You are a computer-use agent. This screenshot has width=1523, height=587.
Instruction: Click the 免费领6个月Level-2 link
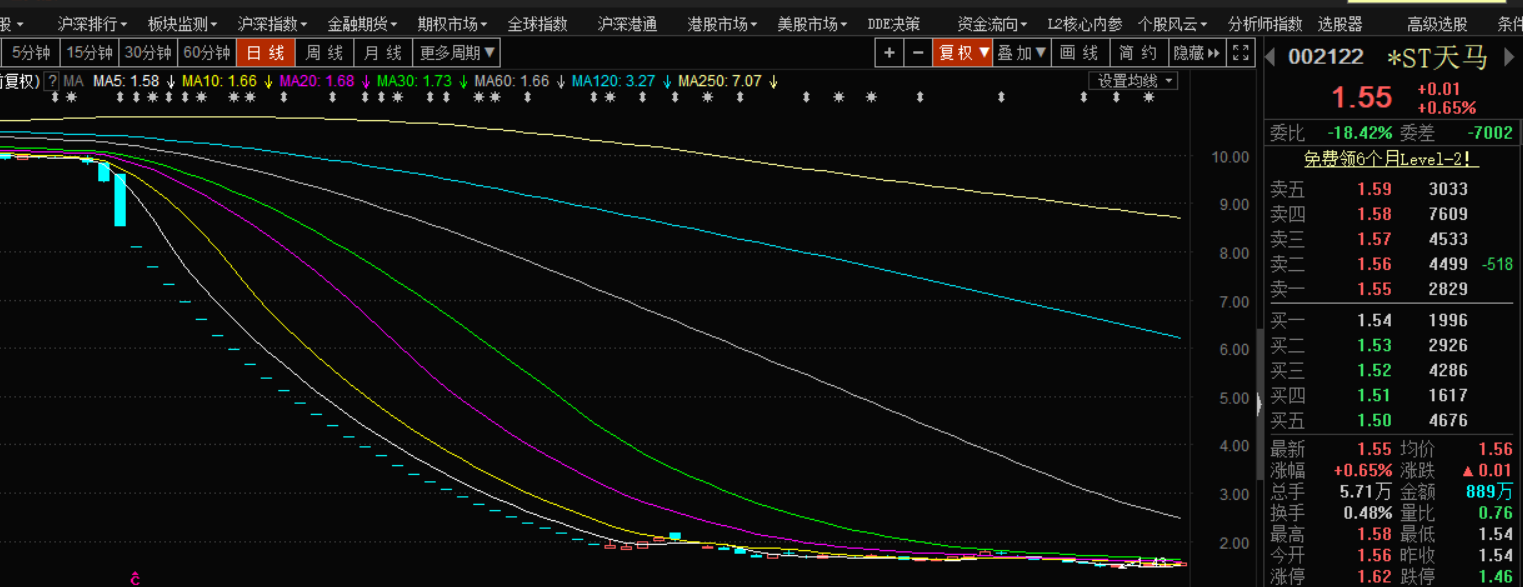[x=1391, y=160]
